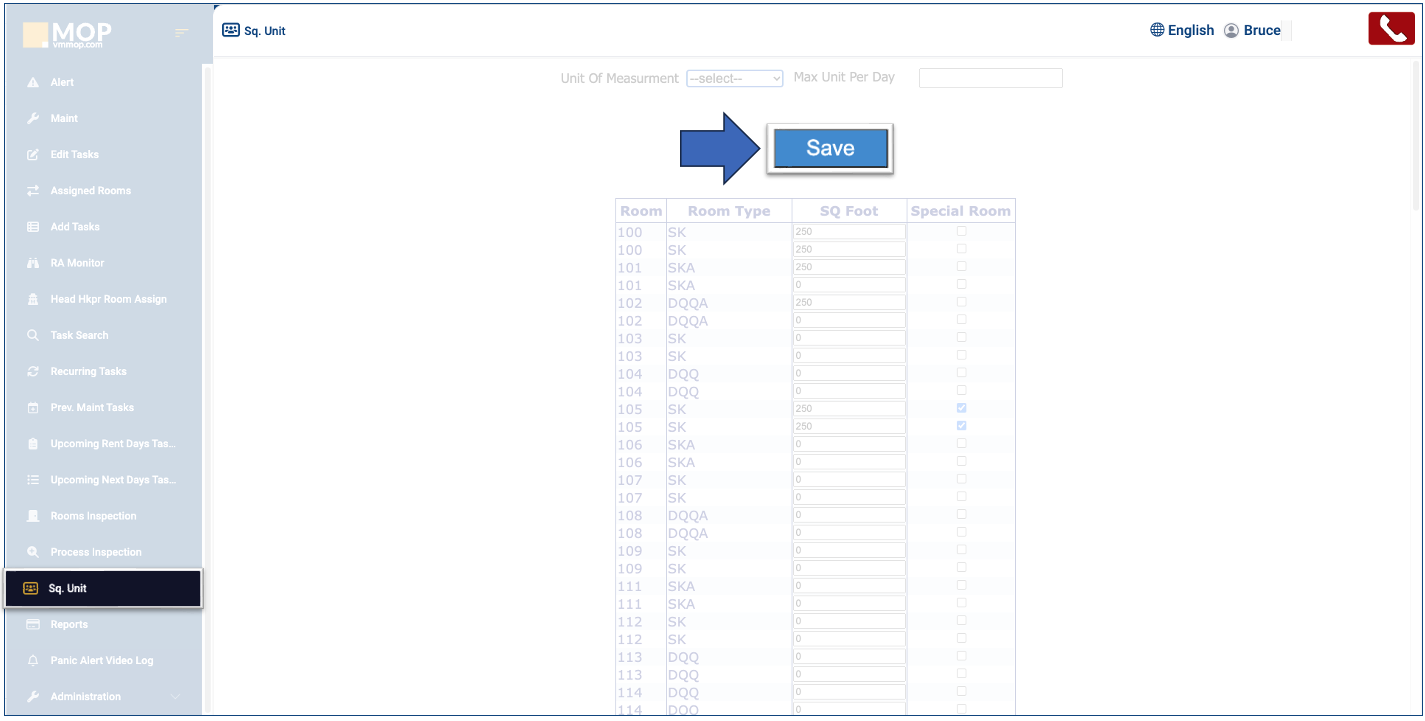The height and width of the screenshot is (721, 1425).
Task: Click the Alert warning triangle icon
Action: coord(33,83)
